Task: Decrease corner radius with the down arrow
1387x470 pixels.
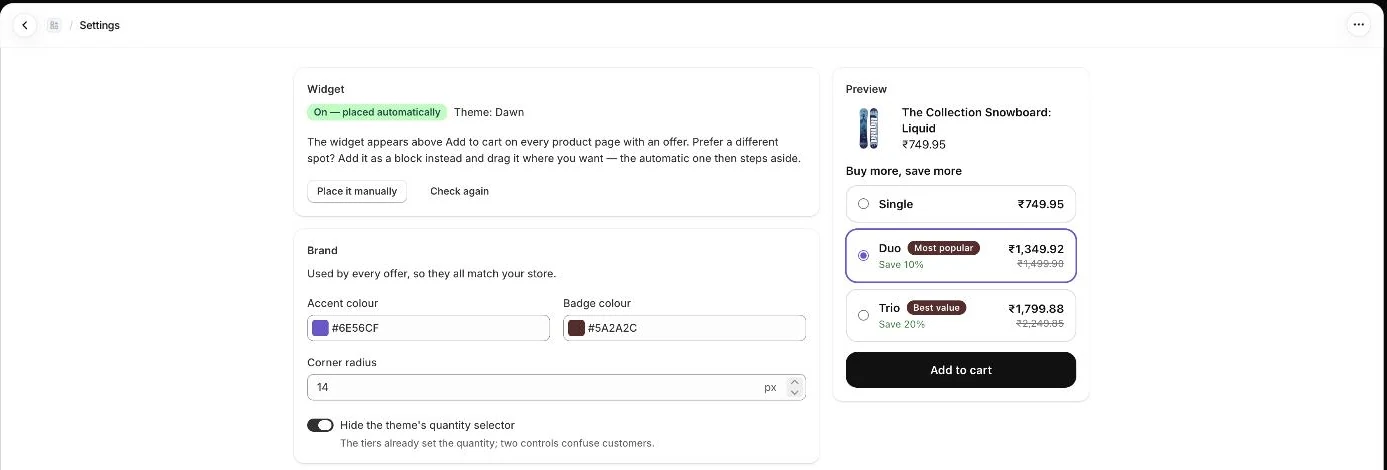Action: [x=795, y=392]
